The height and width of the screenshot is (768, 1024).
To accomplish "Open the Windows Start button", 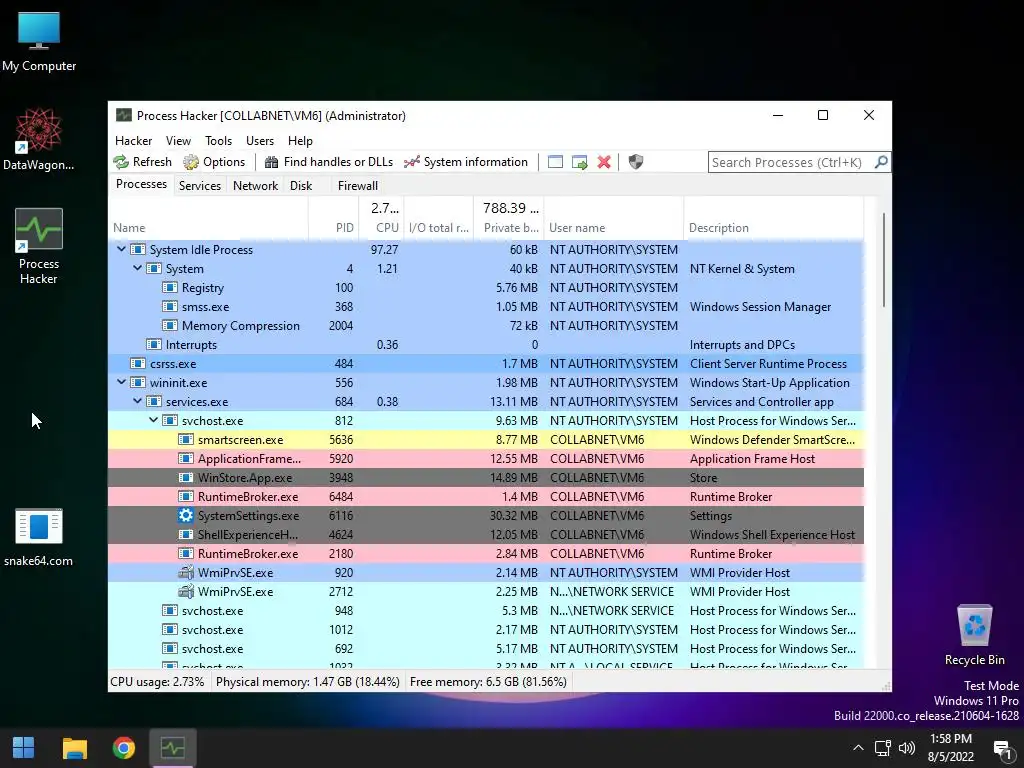I will 24,748.
